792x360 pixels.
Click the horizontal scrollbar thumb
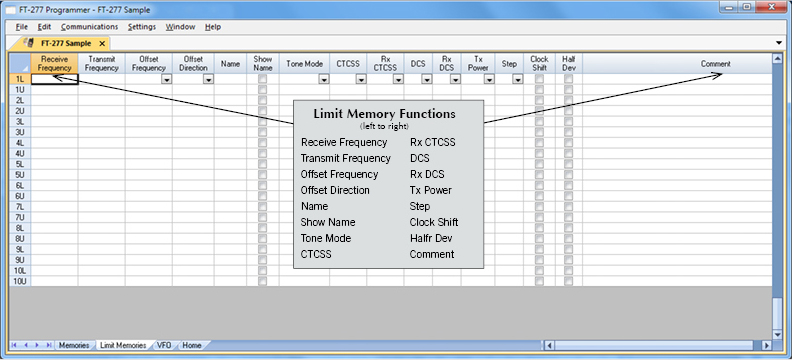click(654, 345)
